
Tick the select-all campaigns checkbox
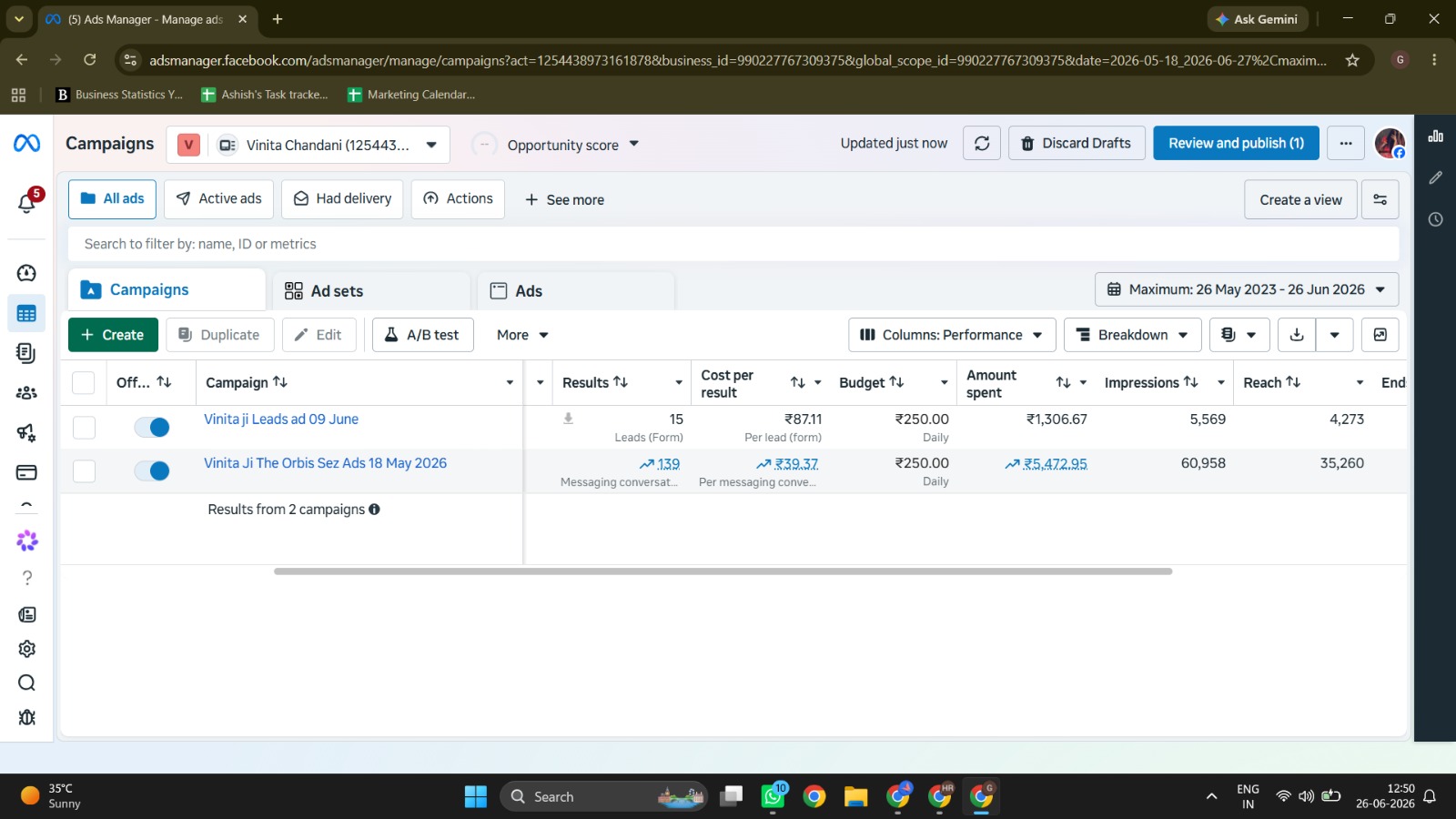click(x=84, y=383)
